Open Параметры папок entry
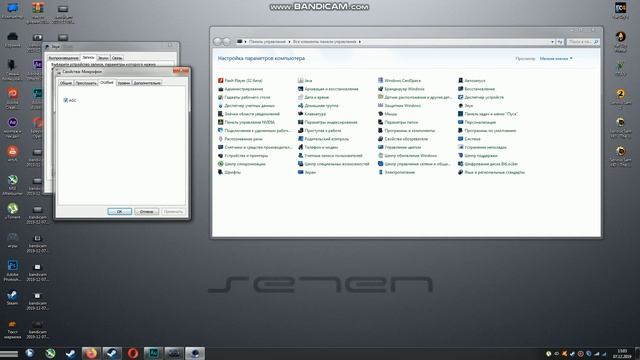The image size is (640, 360). coord(398,122)
